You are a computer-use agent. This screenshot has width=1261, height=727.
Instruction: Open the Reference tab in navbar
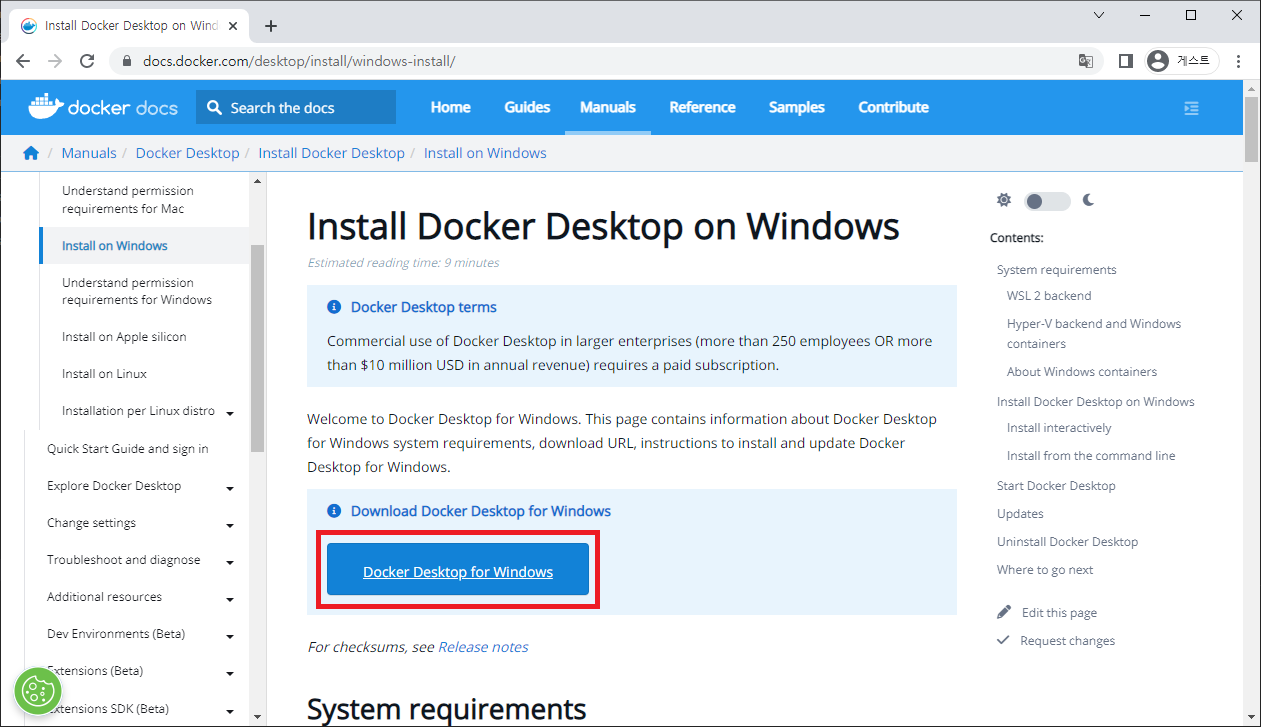click(702, 107)
